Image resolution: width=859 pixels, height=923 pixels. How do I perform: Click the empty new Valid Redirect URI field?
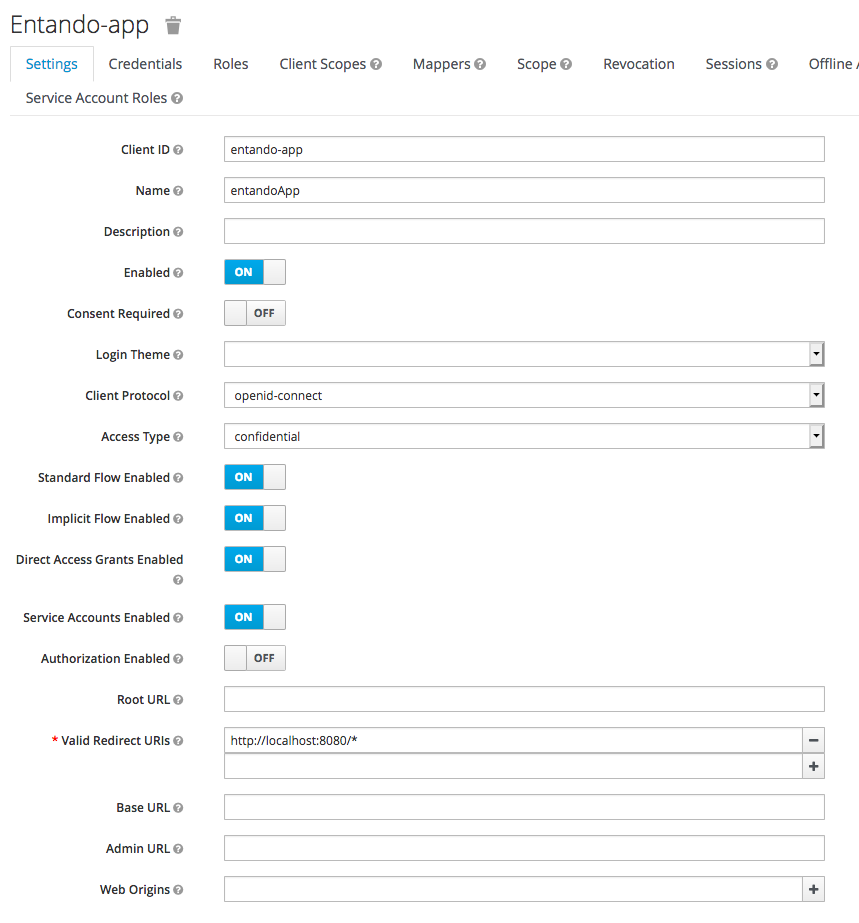[513, 766]
